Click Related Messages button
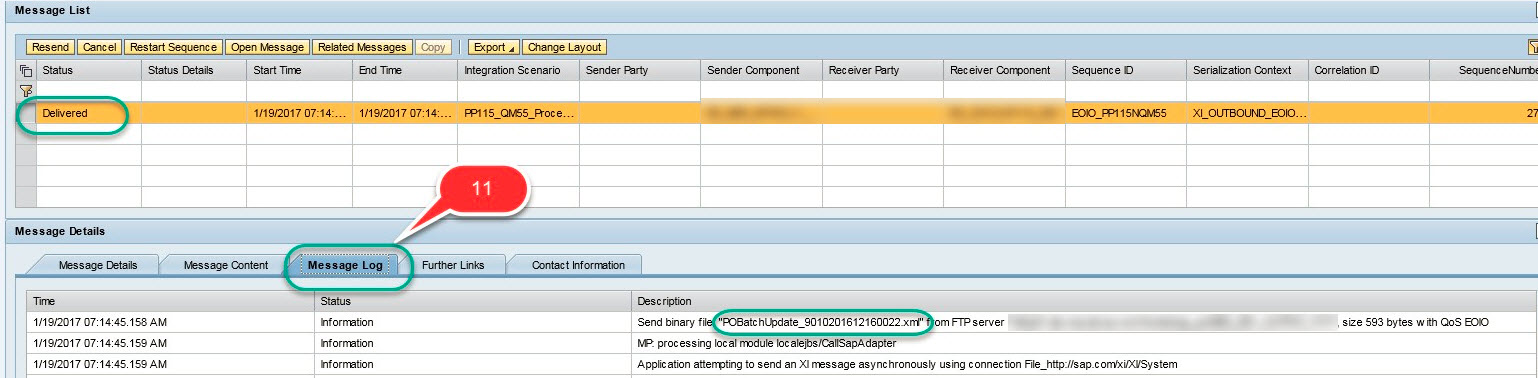Screen dimensions: 1538x378 coord(362,47)
